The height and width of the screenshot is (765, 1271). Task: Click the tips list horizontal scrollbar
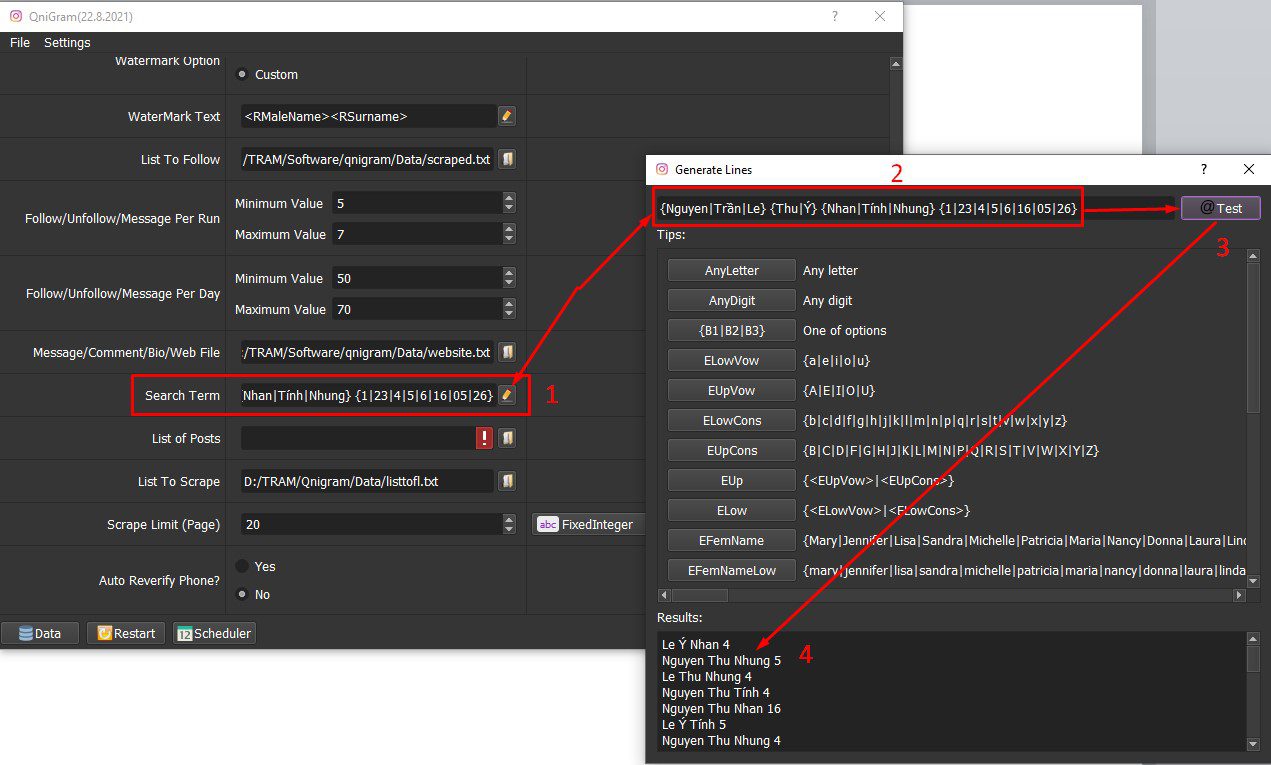tap(951, 595)
